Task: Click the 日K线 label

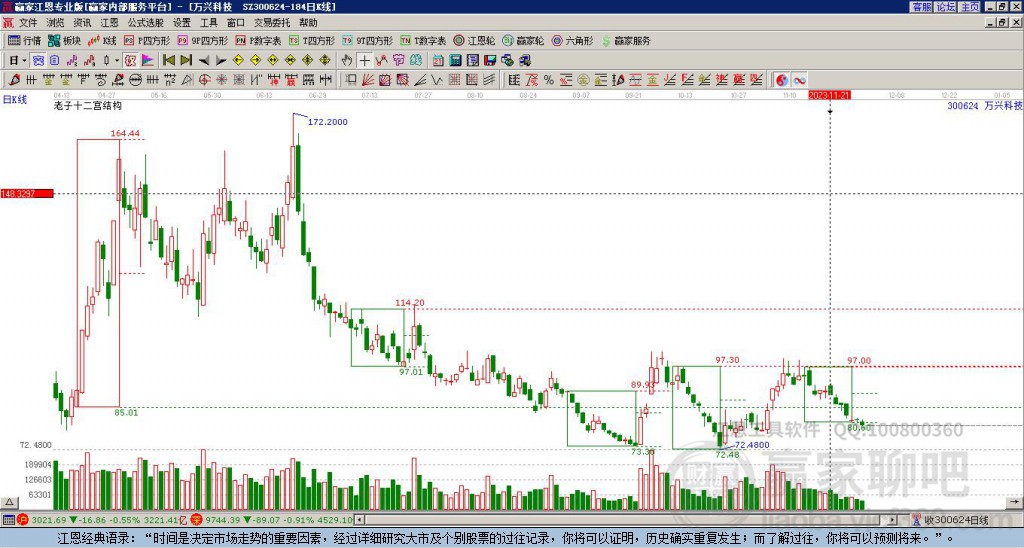Action: click(15, 100)
